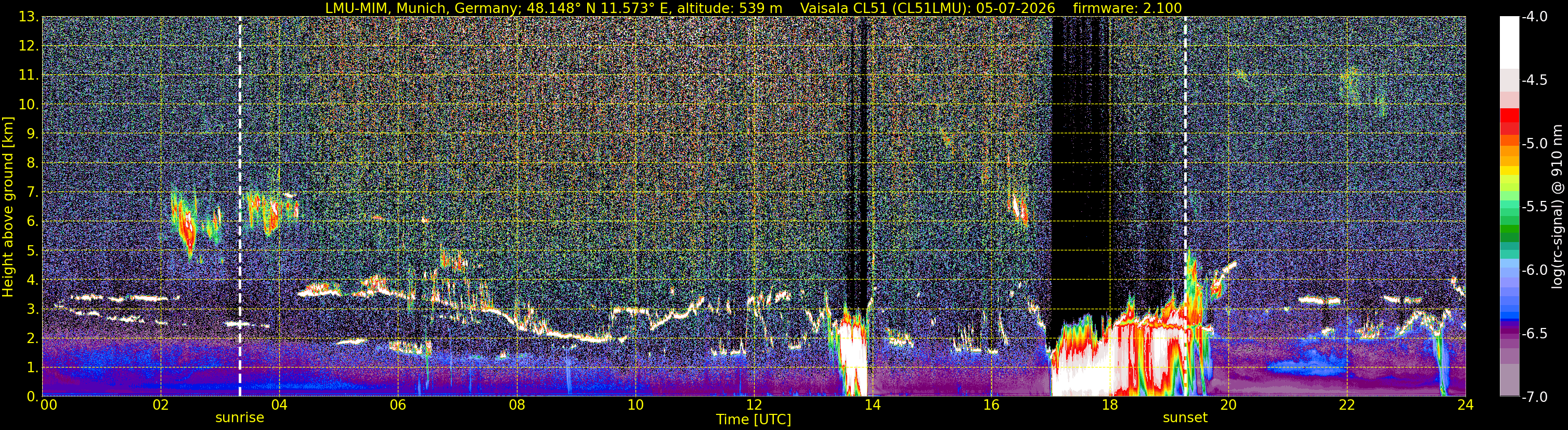The height and width of the screenshot is (430, 1568).
Task: Click the '22' time axis tick label
Action: (1347, 405)
